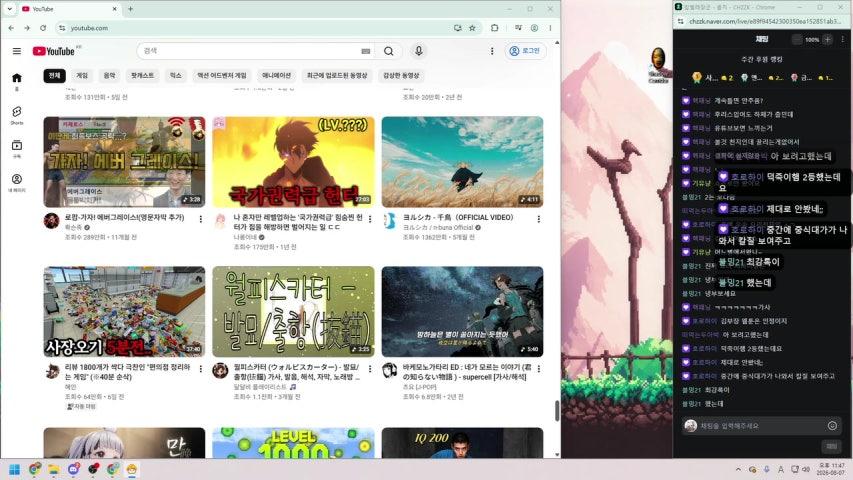Open YouTube settings three-dot menu beside 로그인
Viewport: 853px width, 480px height.
492,51
